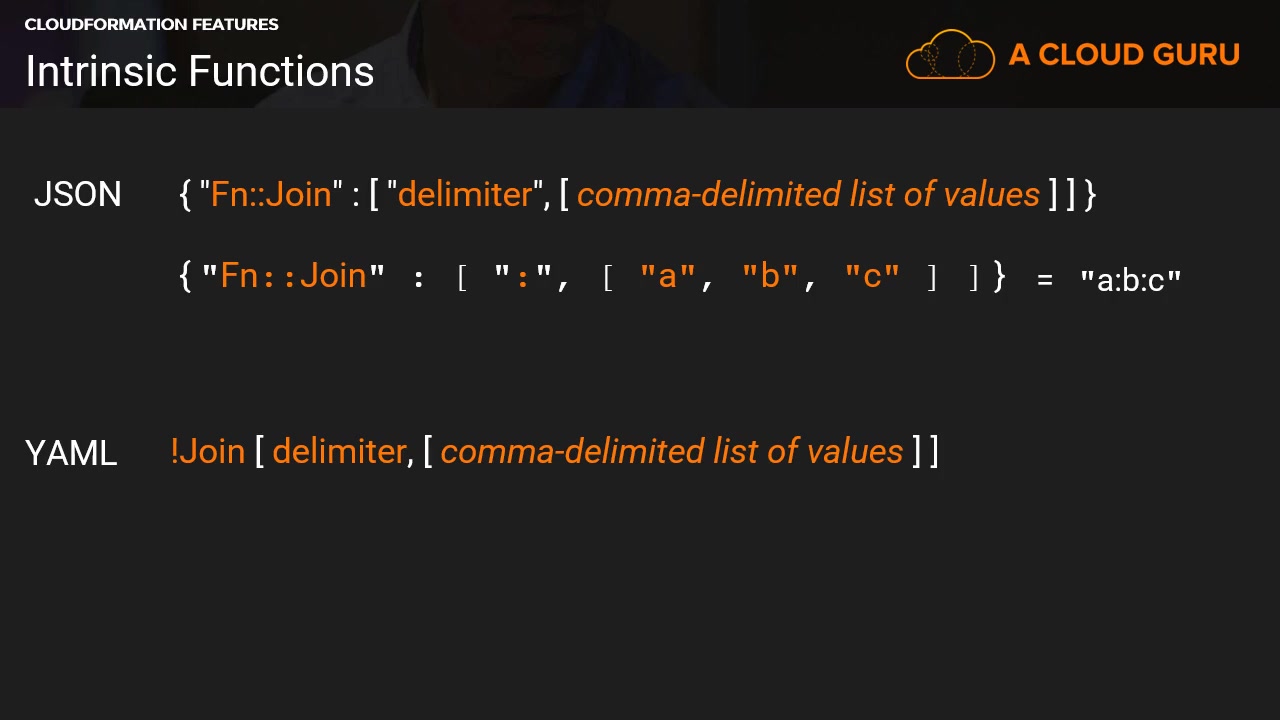This screenshot has height=720, width=1280.
Task: Click the JSON label
Action: [77, 194]
